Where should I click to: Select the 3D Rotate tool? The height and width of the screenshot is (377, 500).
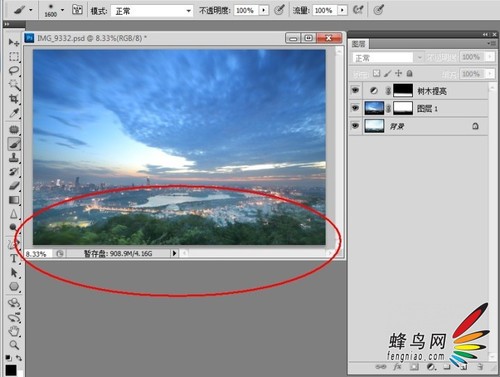[14, 303]
